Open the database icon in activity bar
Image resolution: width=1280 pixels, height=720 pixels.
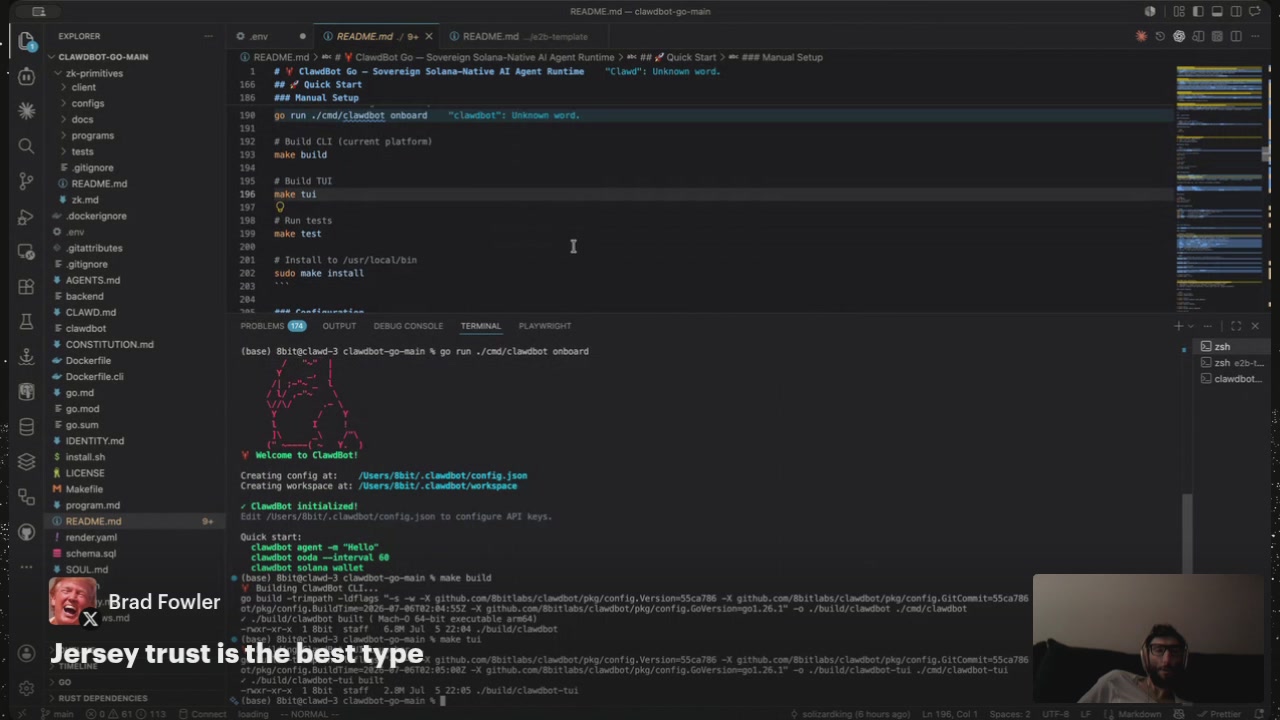coord(27,427)
